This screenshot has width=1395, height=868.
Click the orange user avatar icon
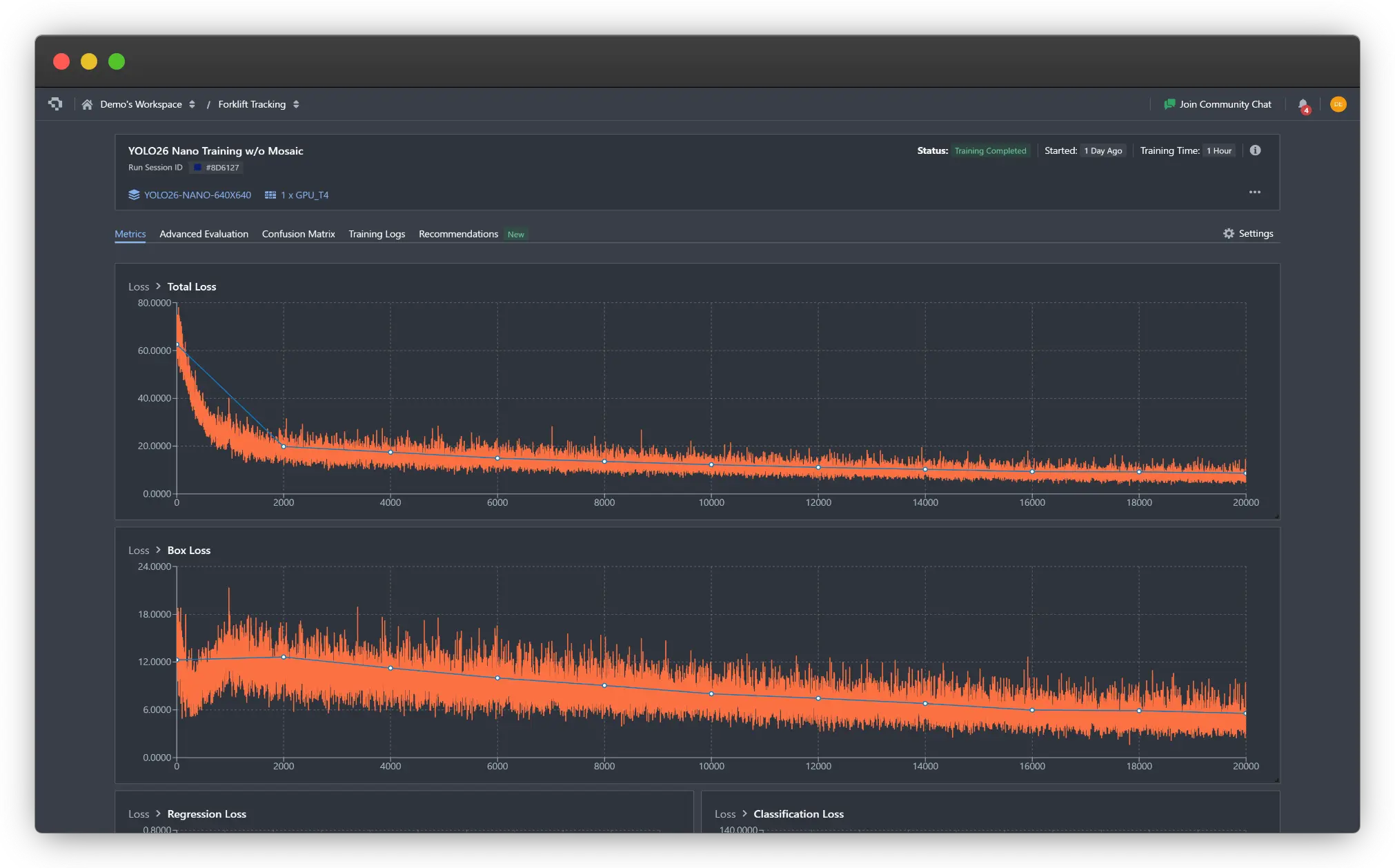(x=1338, y=104)
